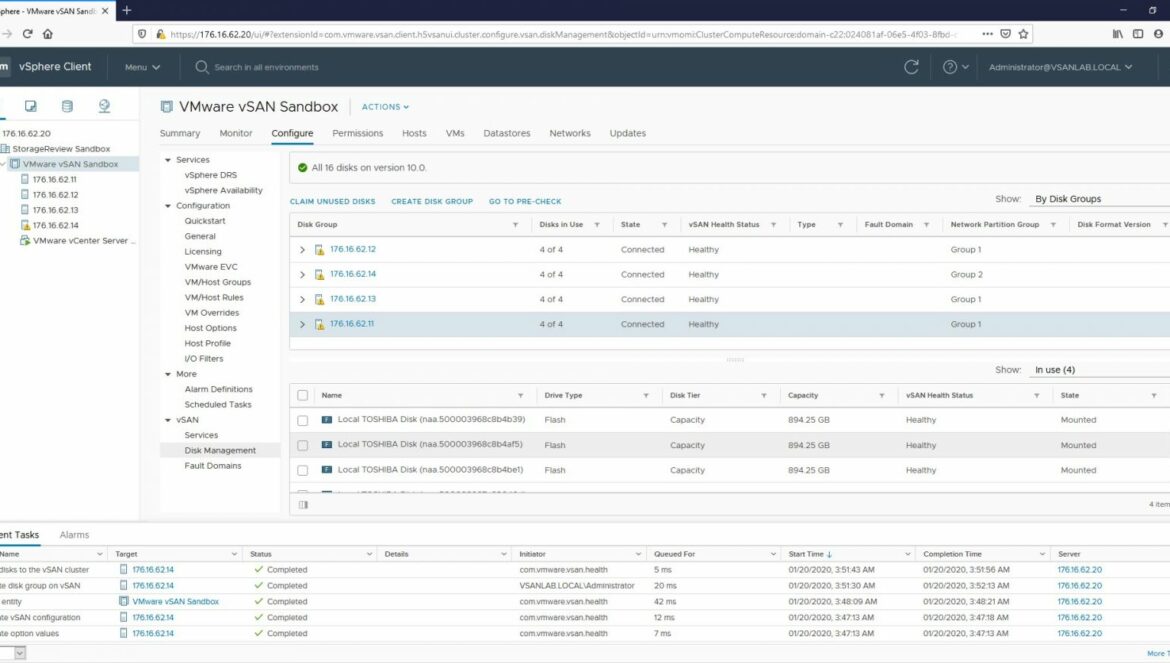Open the 176.16.62.11 disk group link

[x=351, y=324]
